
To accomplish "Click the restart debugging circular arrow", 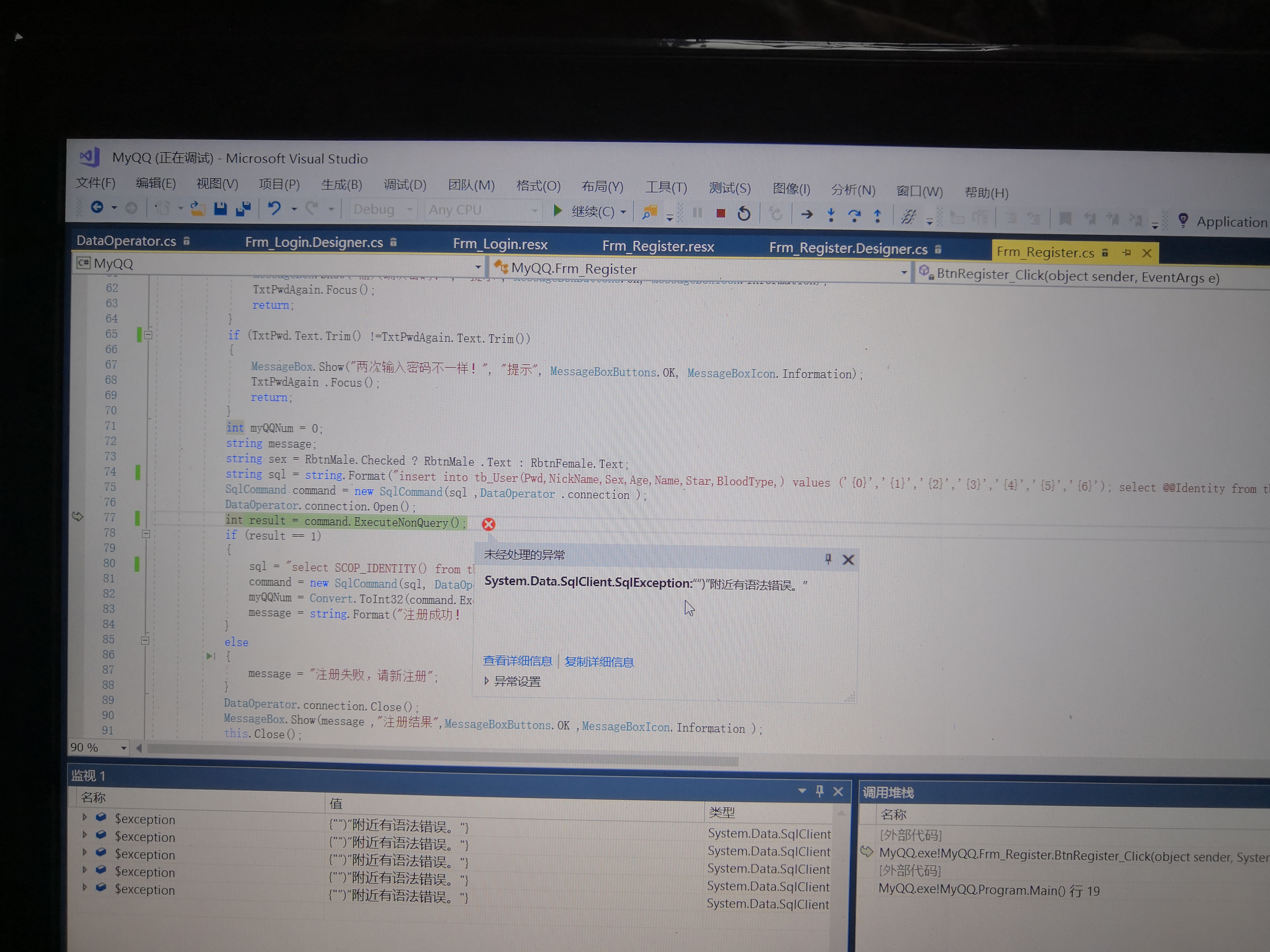I will point(744,213).
